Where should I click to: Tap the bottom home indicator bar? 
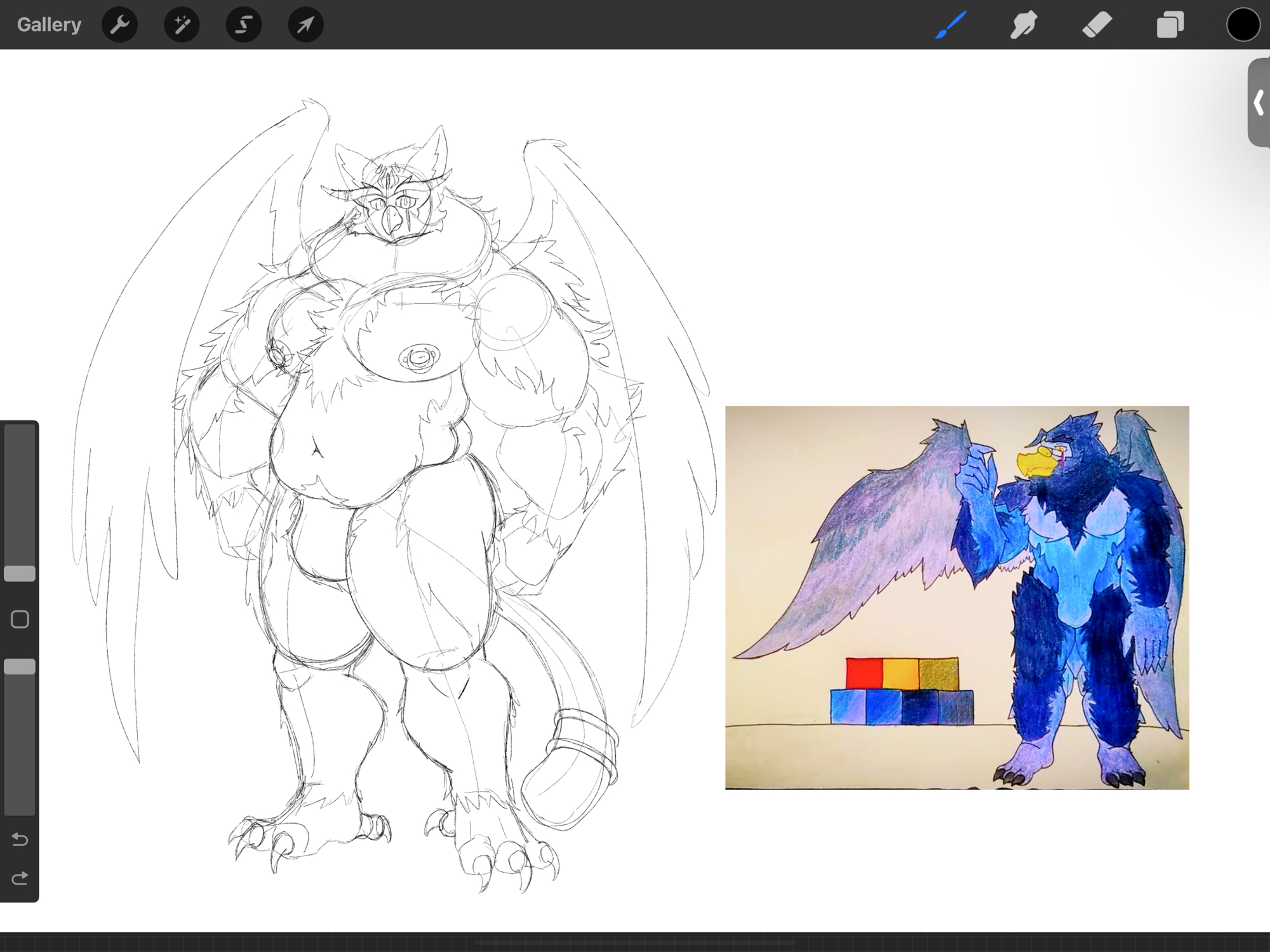(635, 942)
